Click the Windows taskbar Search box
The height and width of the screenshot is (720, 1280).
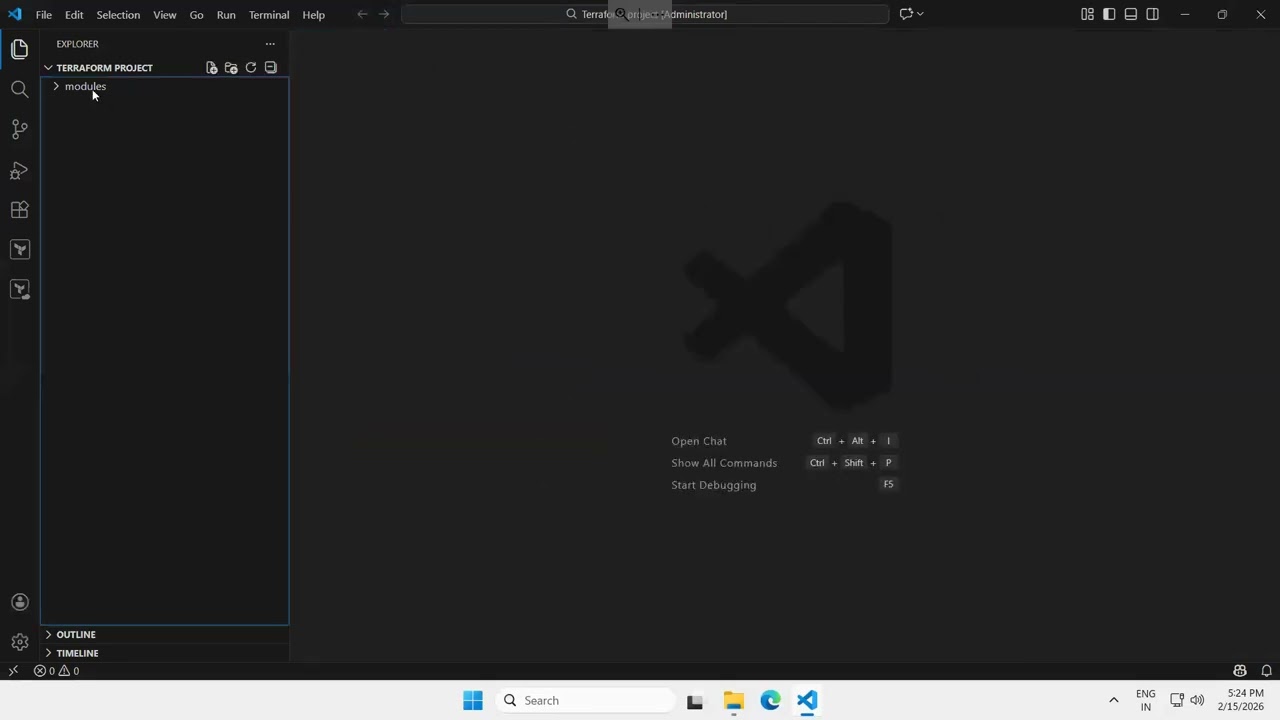coord(586,701)
